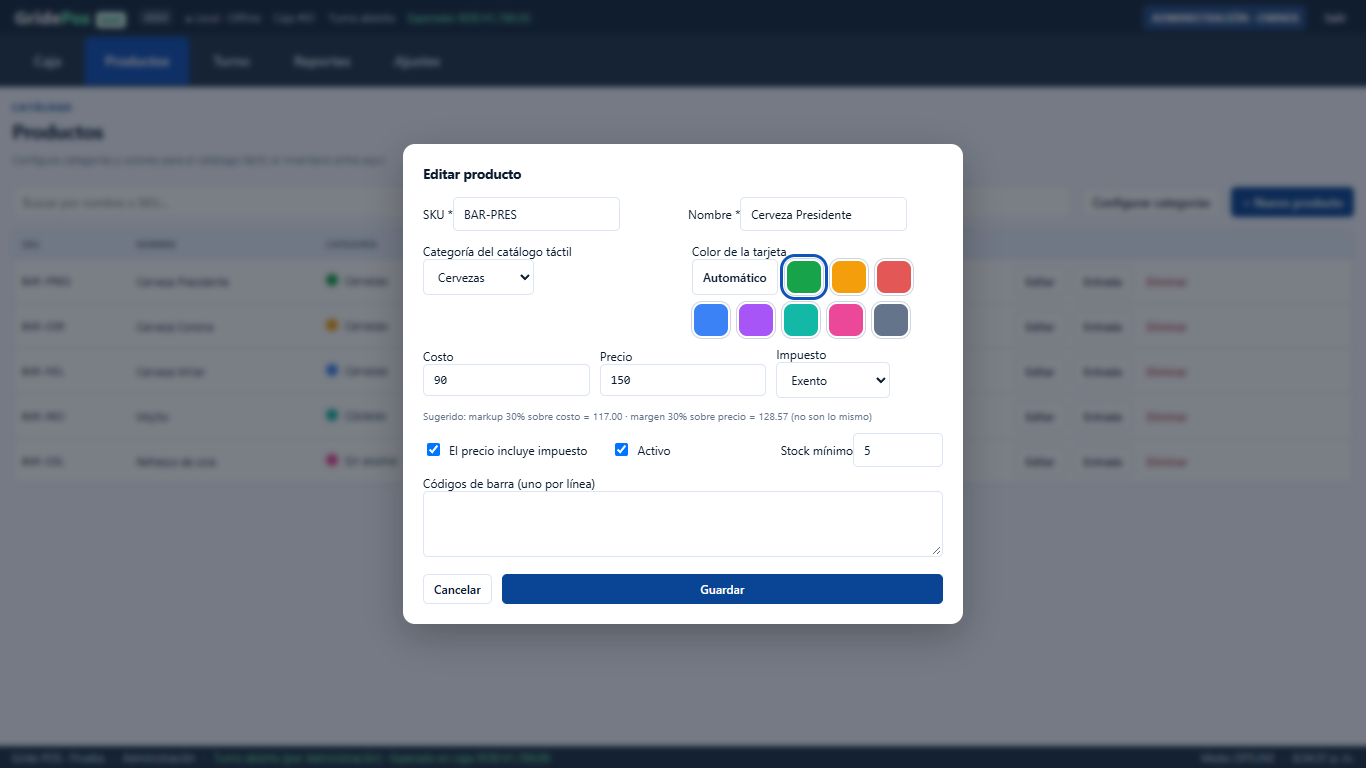Select the pink card color swatch
Image resolution: width=1366 pixels, height=768 pixels.
(x=846, y=320)
